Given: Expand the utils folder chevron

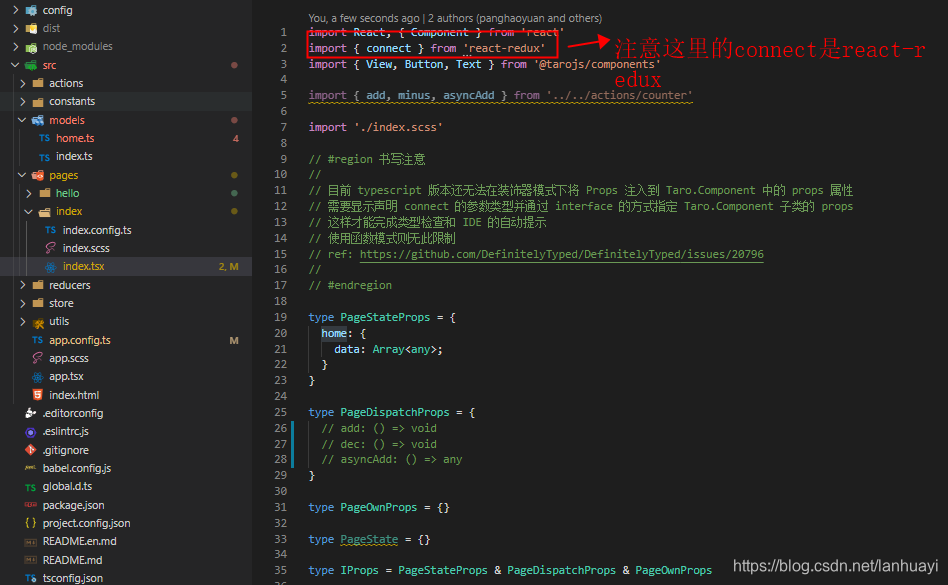Looking at the screenshot, I should coord(23,321).
